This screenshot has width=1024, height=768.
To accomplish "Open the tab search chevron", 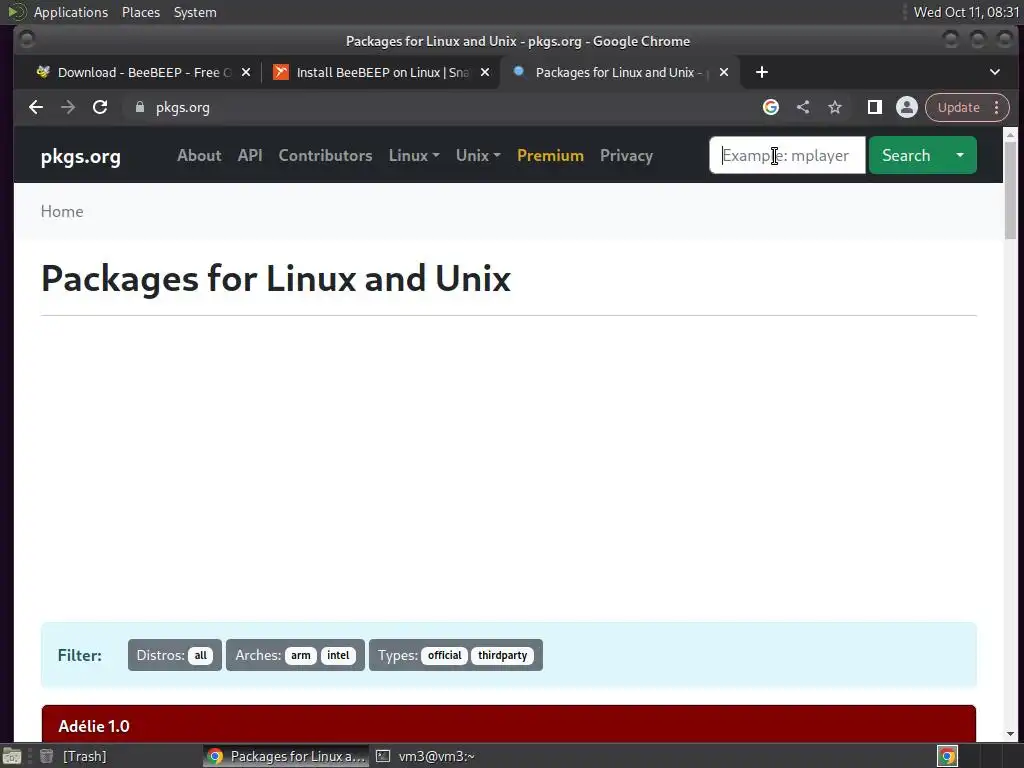I will (x=995, y=72).
